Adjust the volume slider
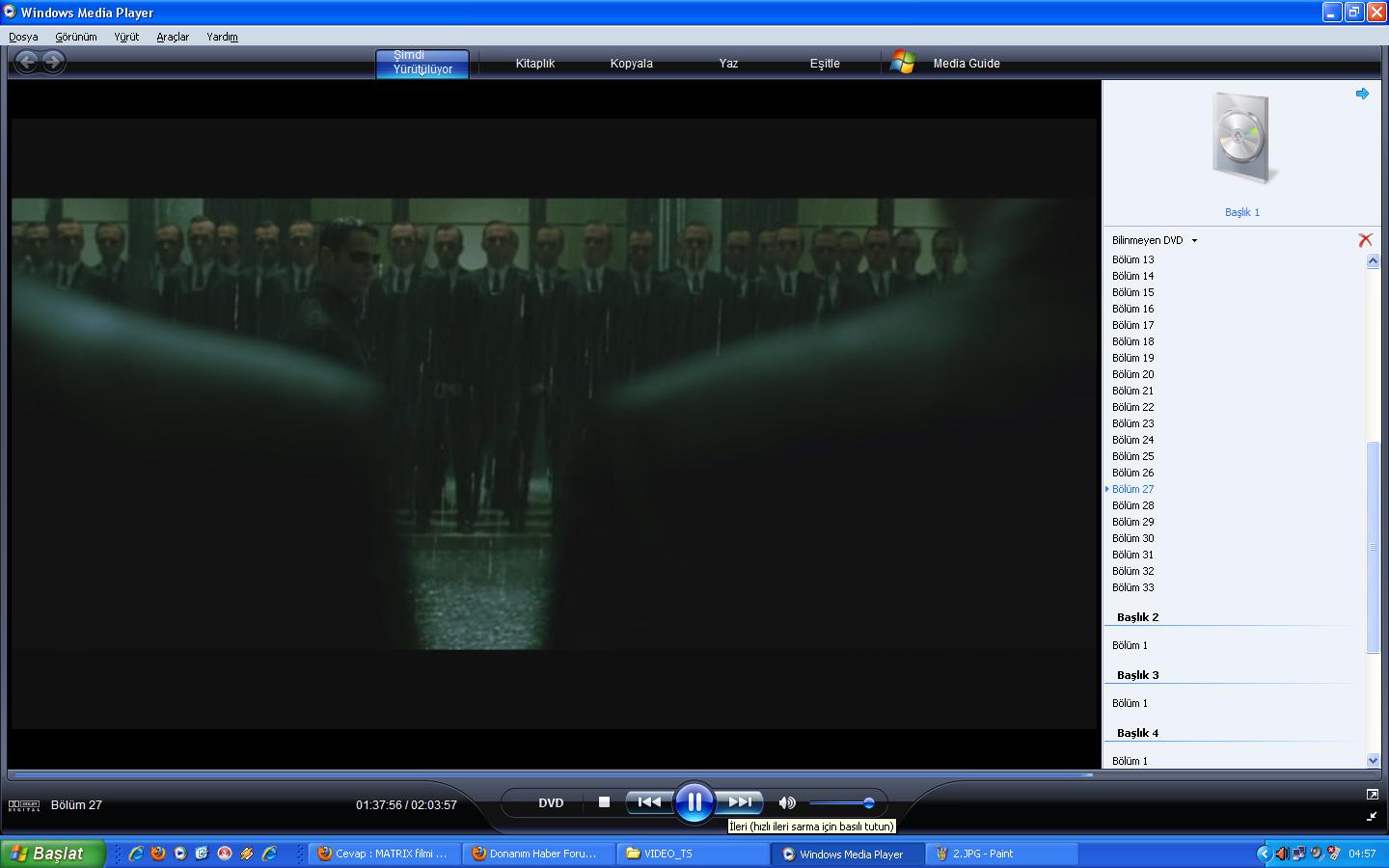 coord(842,802)
